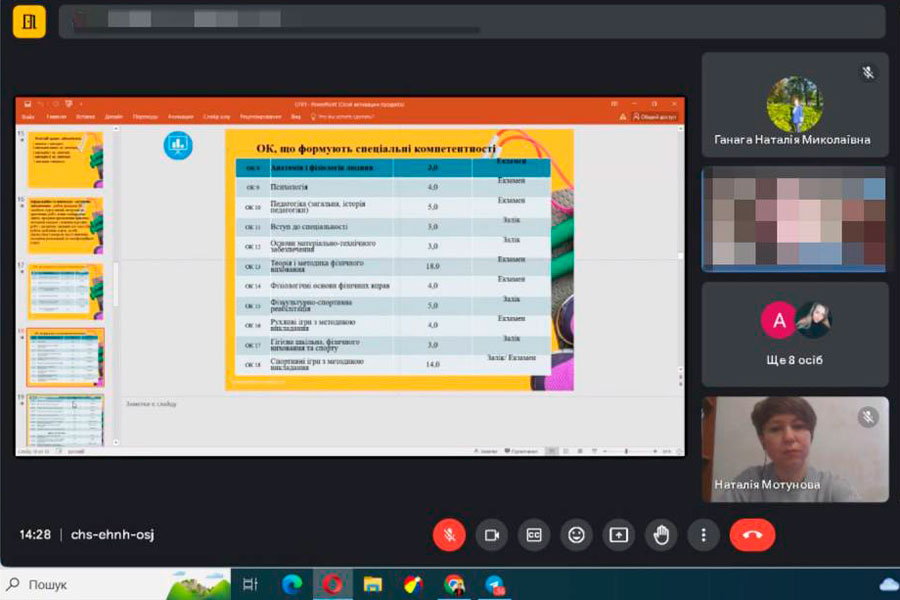This screenshot has width=900, height=600.
Task: Select the Наталія Мотунова video tile
Action: coord(794,449)
